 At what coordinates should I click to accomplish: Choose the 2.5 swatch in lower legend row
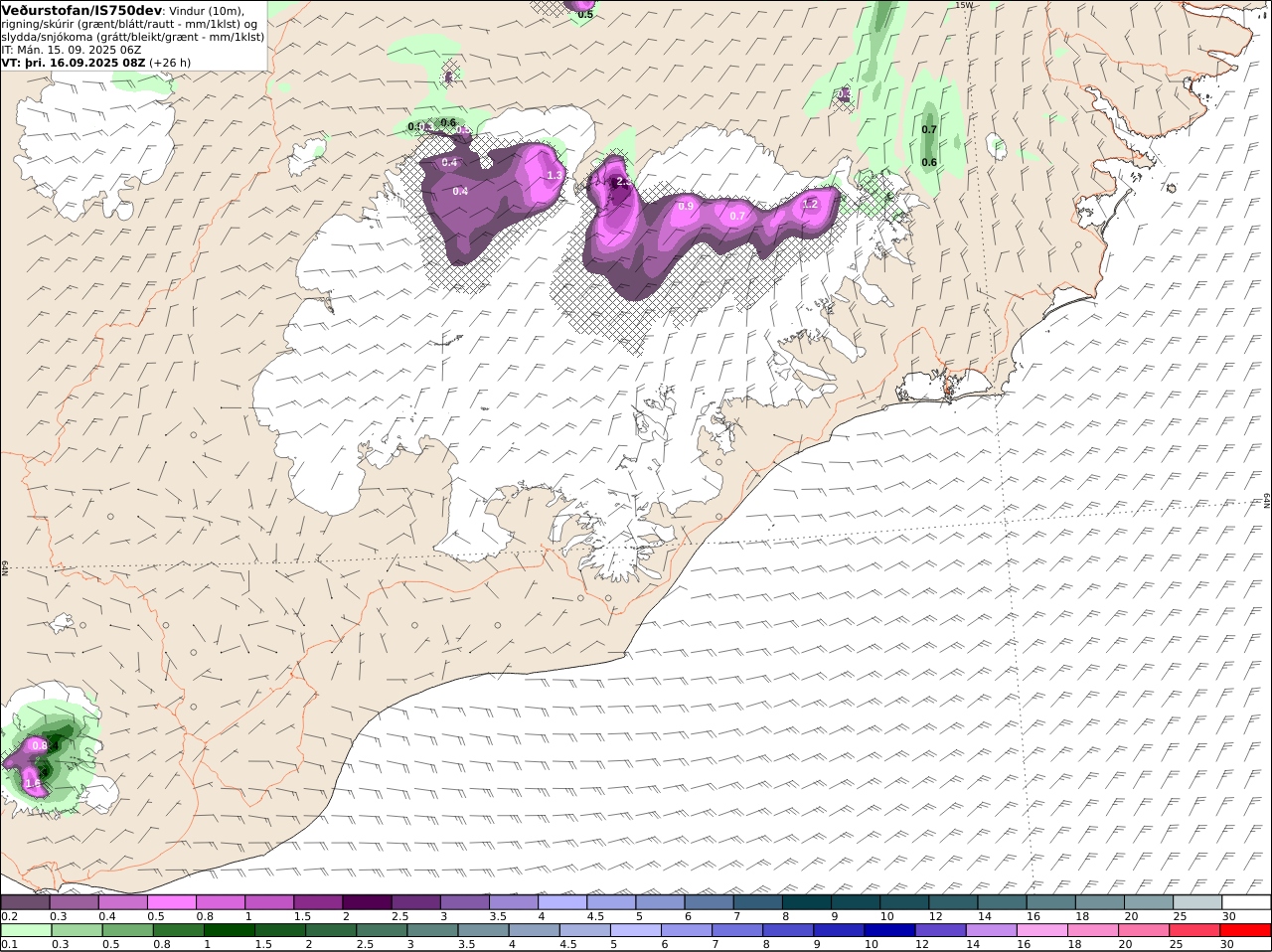pos(381,931)
